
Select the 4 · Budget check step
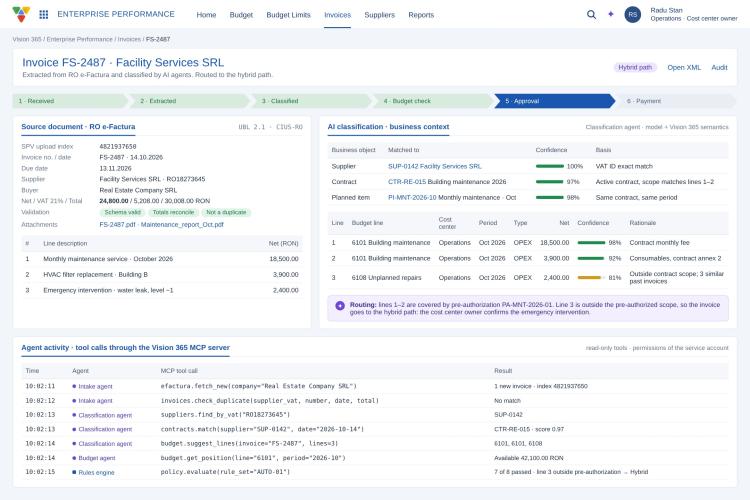435,101
